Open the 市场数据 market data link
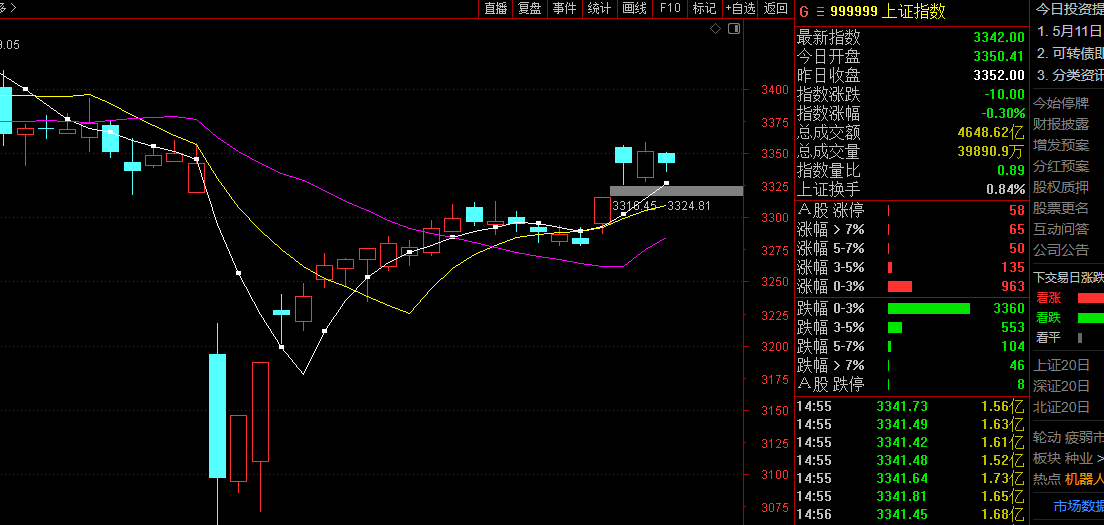The height and width of the screenshot is (525, 1104). [1078, 506]
